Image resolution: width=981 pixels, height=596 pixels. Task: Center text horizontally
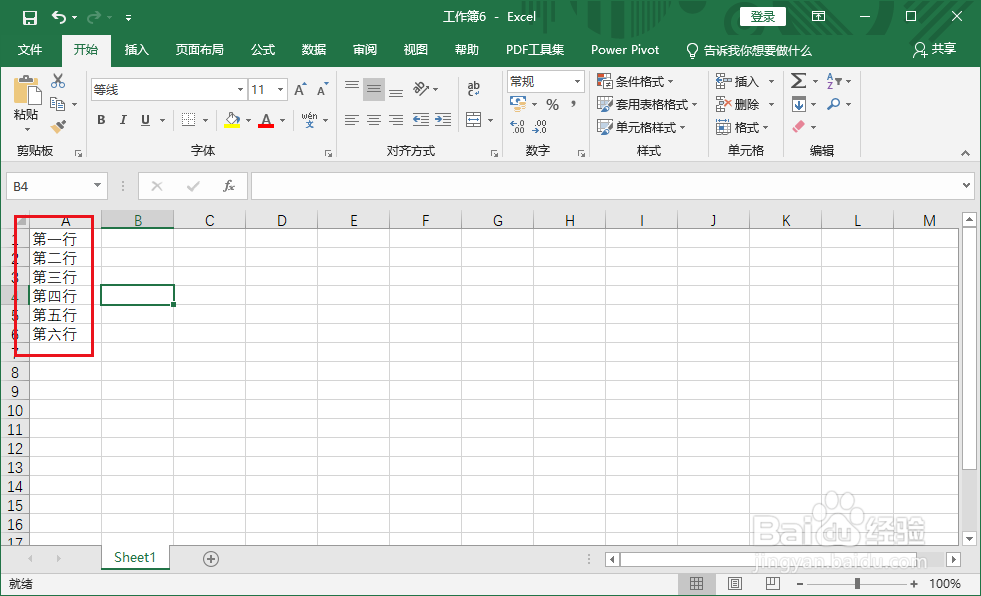click(374, 119)
